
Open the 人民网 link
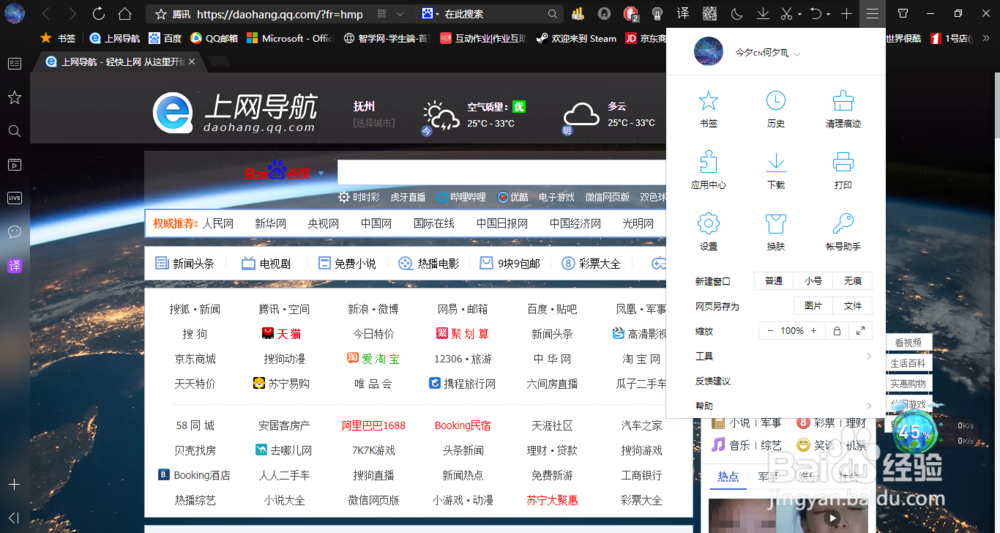pos(218,224)
